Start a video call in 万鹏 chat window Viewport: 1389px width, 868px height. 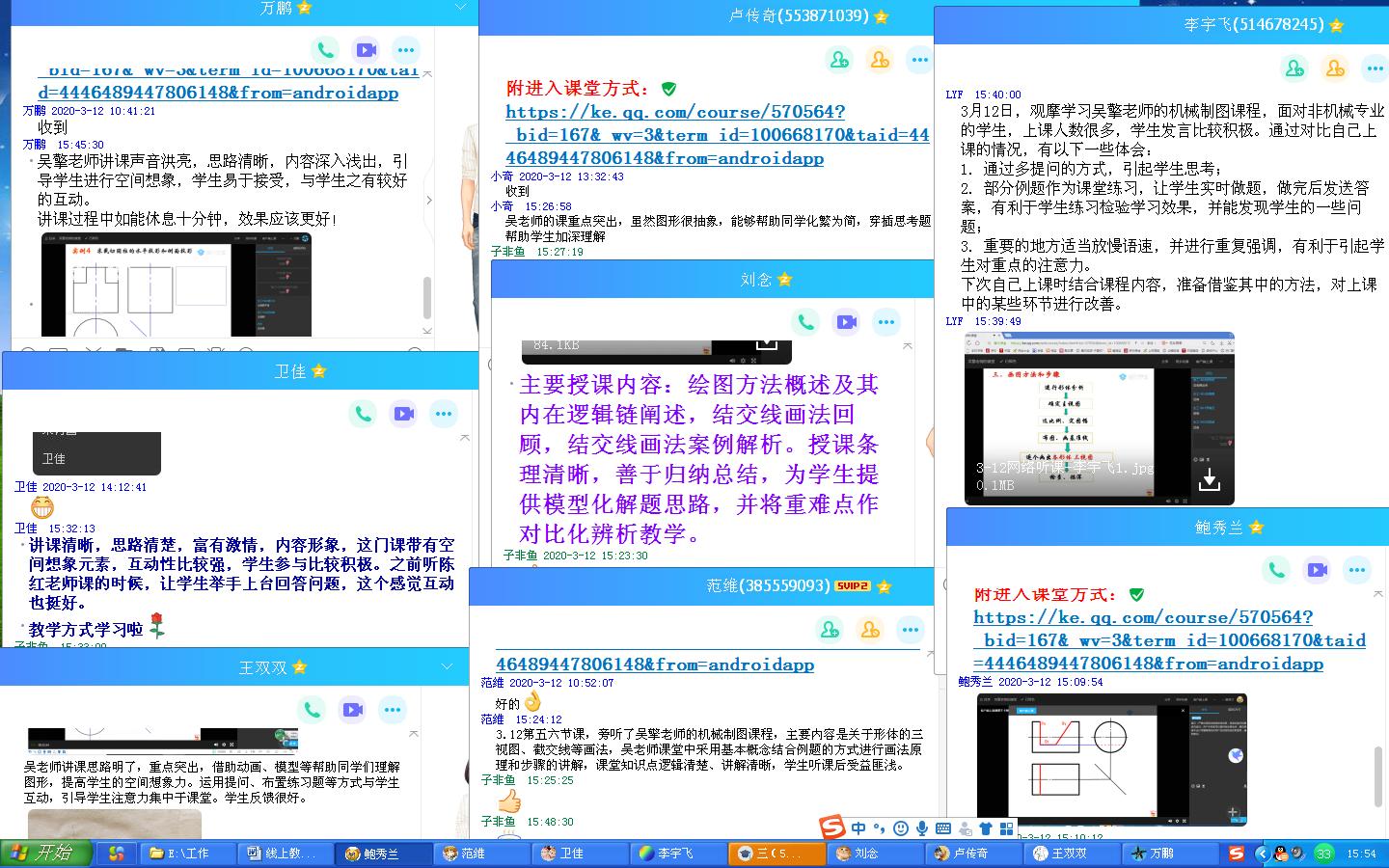366,50
